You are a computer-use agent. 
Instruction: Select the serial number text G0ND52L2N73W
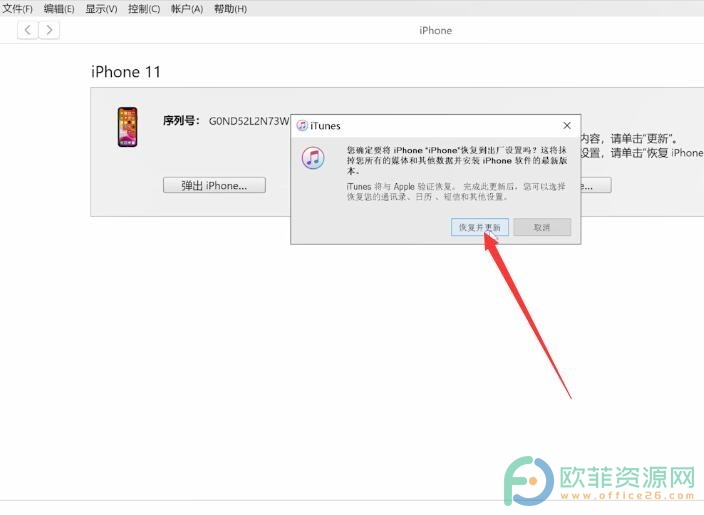(x=249, y=121)
